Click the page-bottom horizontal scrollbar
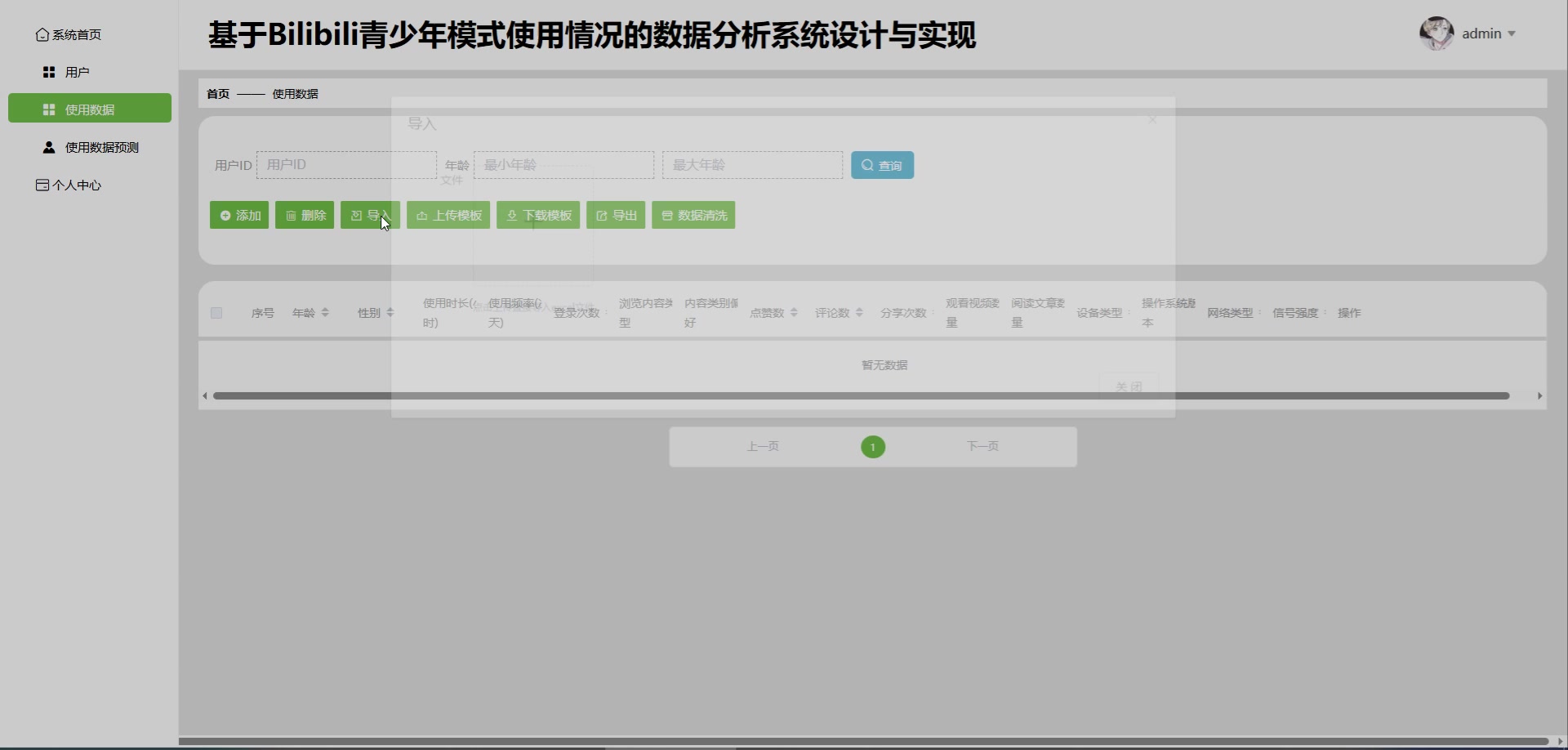Image resolution: width=1568 pixels, height=750 pixels. pos(863,742)
